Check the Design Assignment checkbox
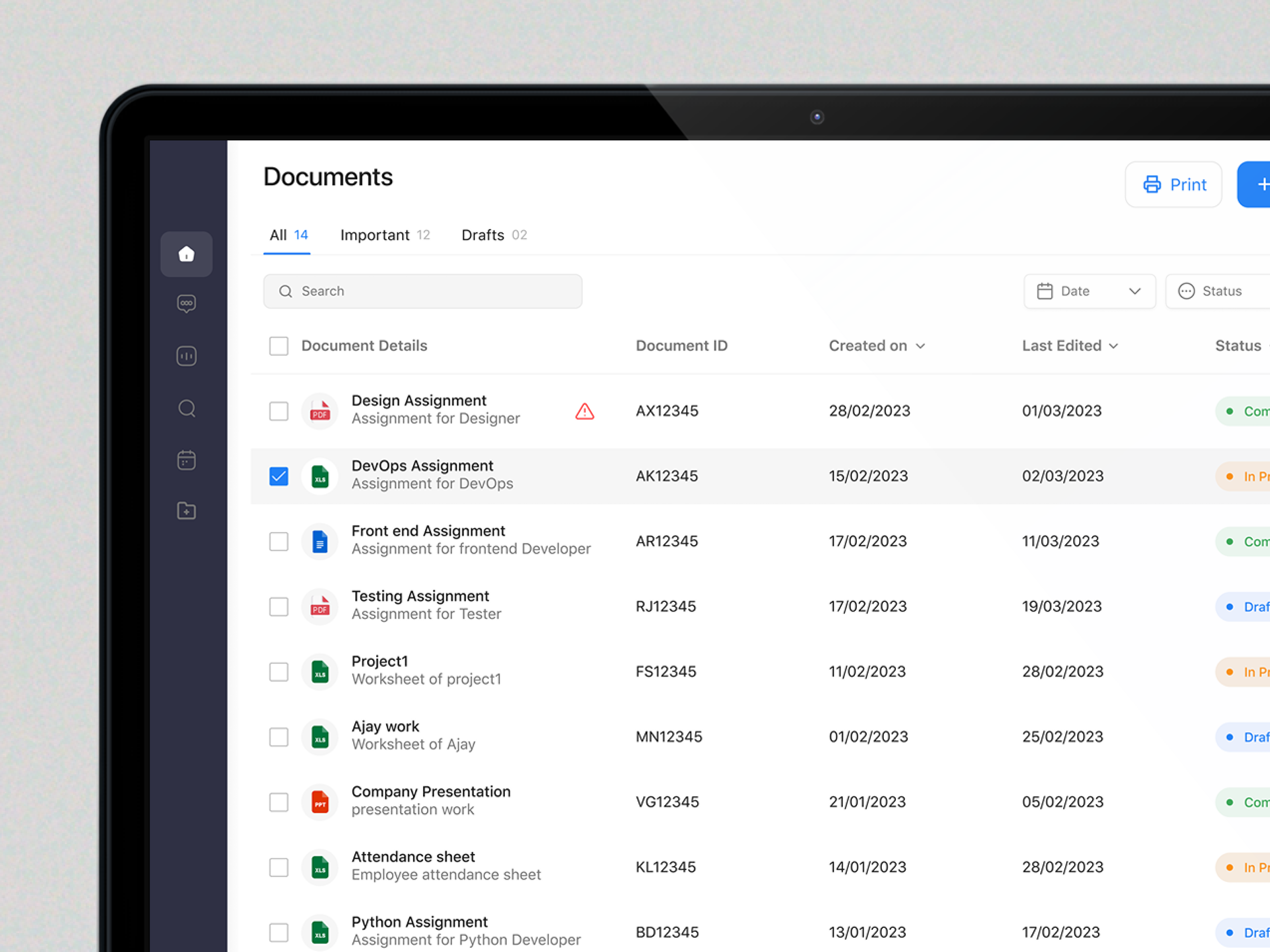This screenshot has height=952, width=1270. [x=279, y=411]
